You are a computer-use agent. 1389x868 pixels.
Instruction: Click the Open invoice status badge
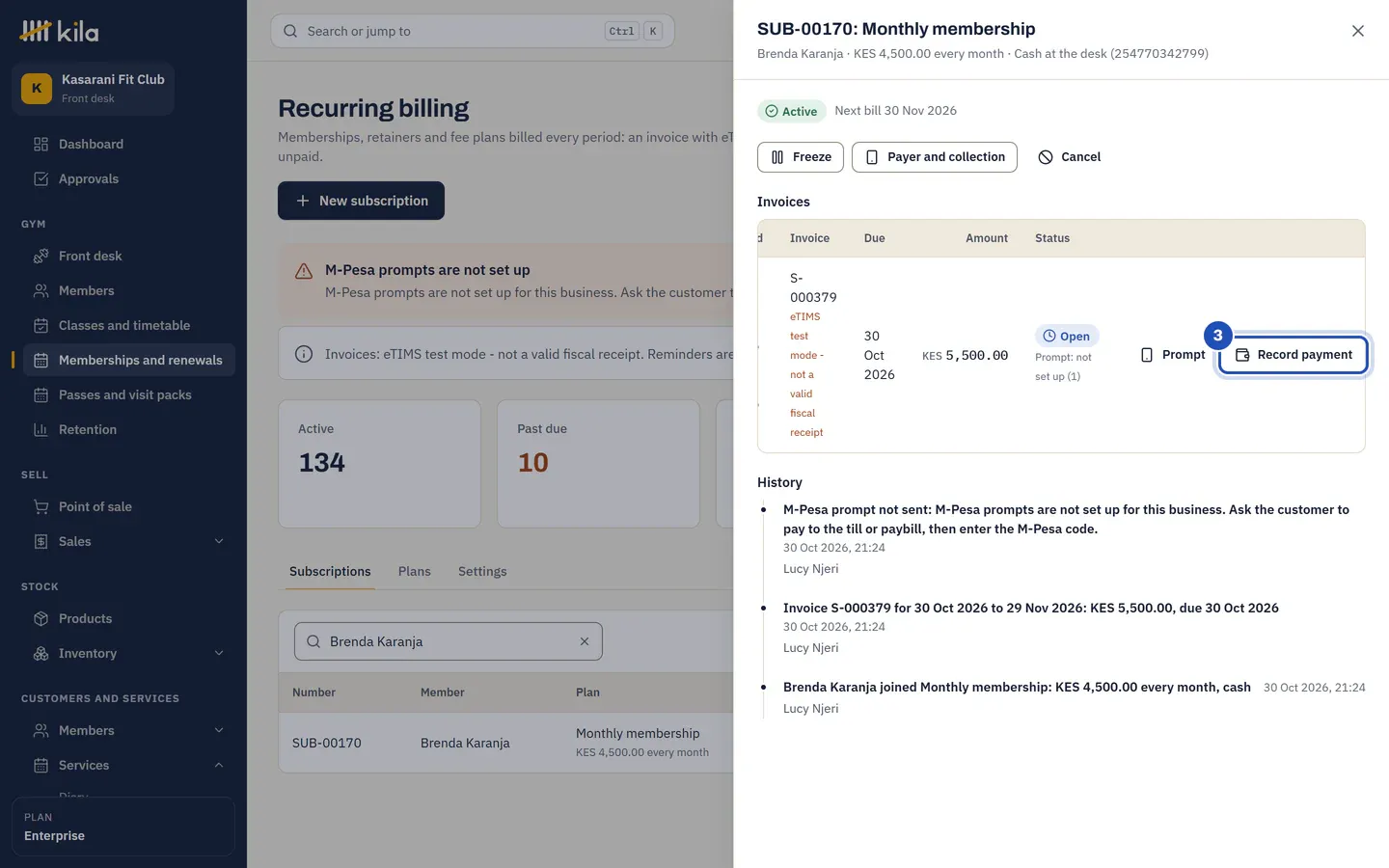1067,336
